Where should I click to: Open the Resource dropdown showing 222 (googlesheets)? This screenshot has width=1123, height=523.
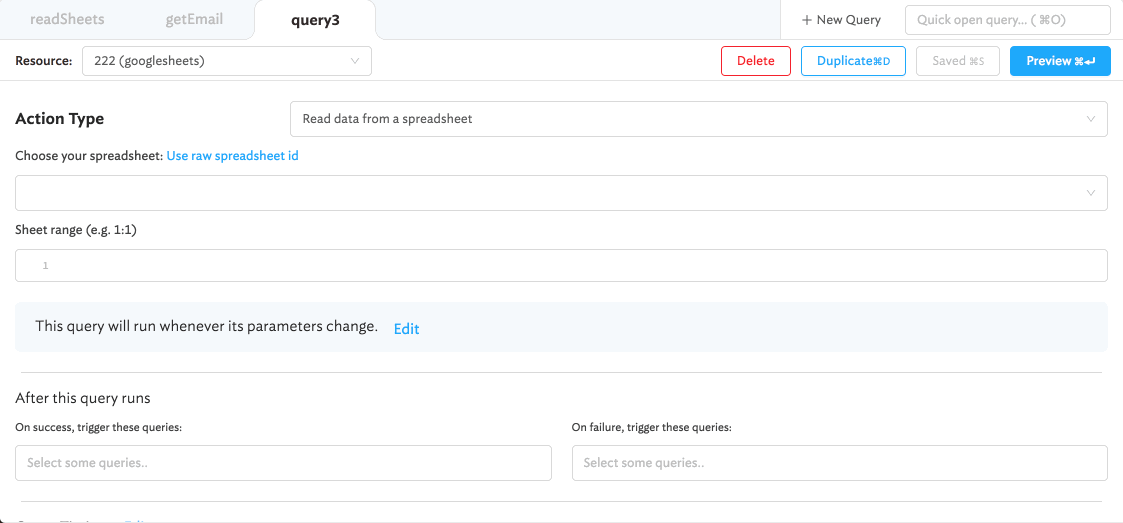pyautogui.click(x=226, y=61)
